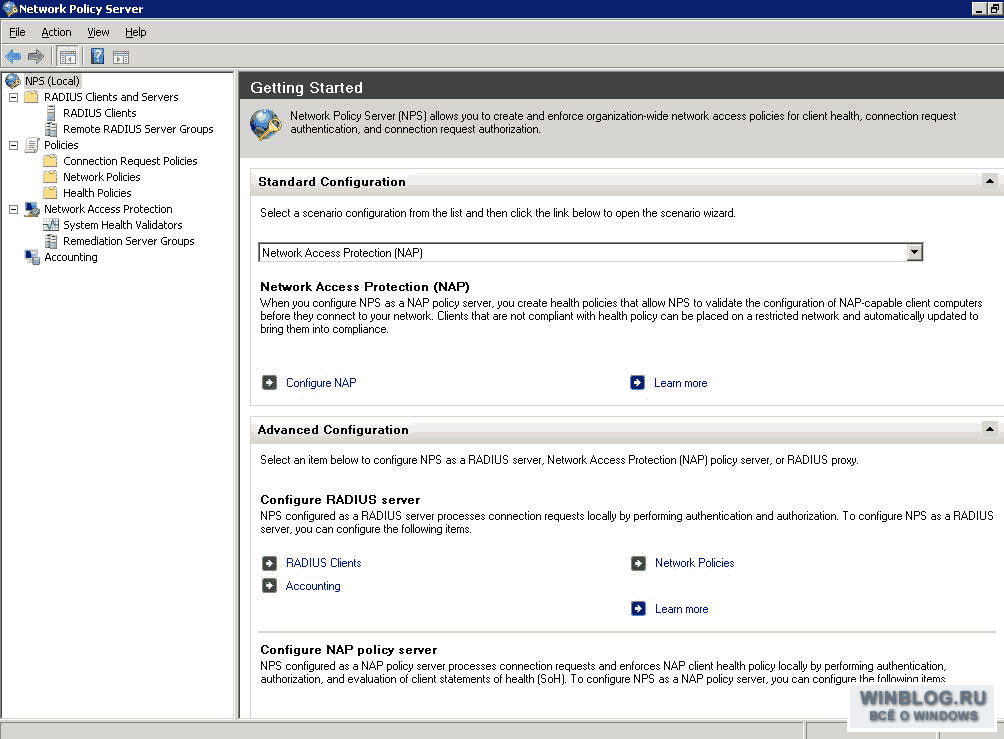
Task: Collapse the Policies tree node
Action: pos(13,145)
